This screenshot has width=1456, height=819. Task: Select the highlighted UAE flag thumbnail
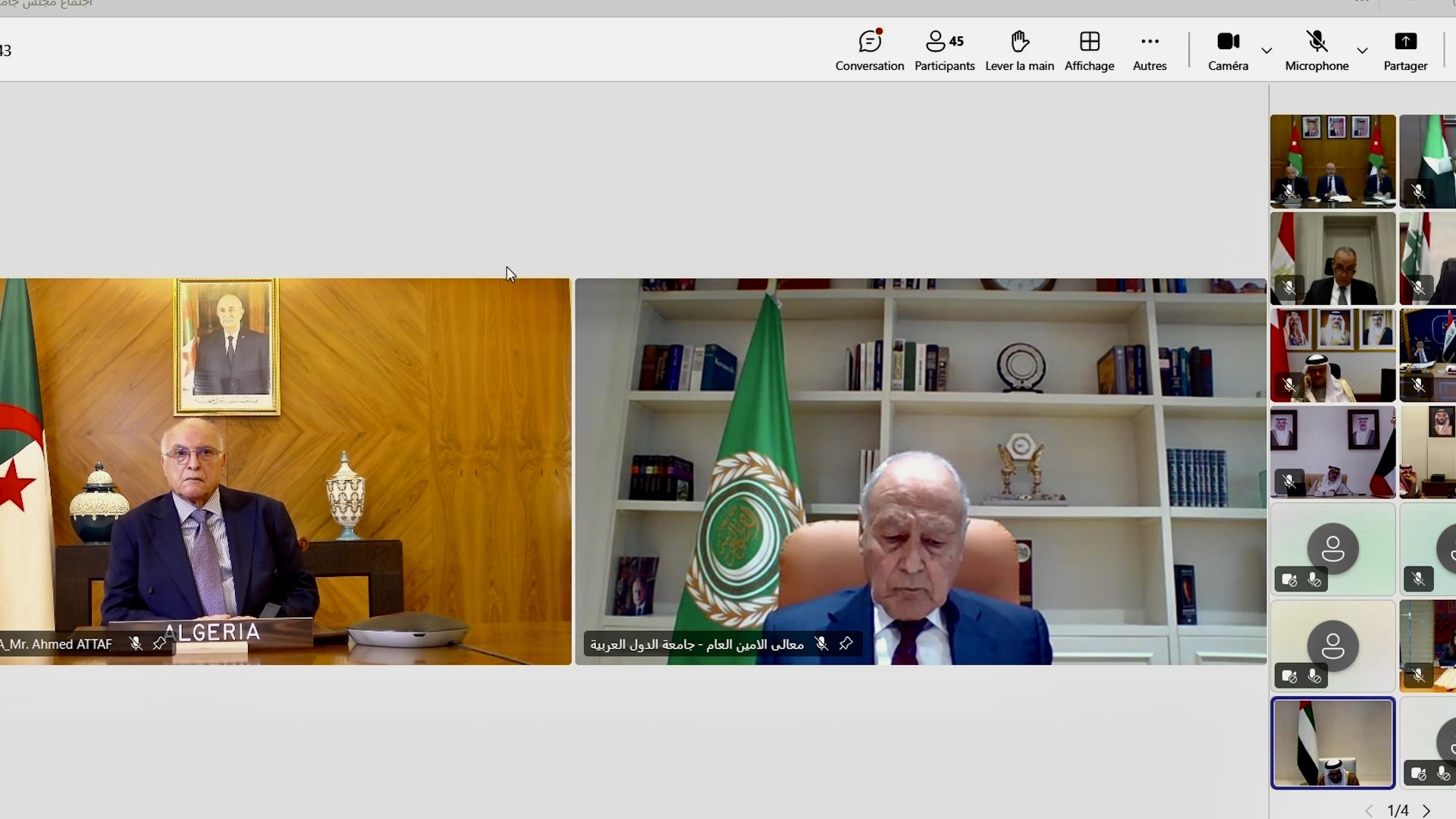pos(1332,742)
